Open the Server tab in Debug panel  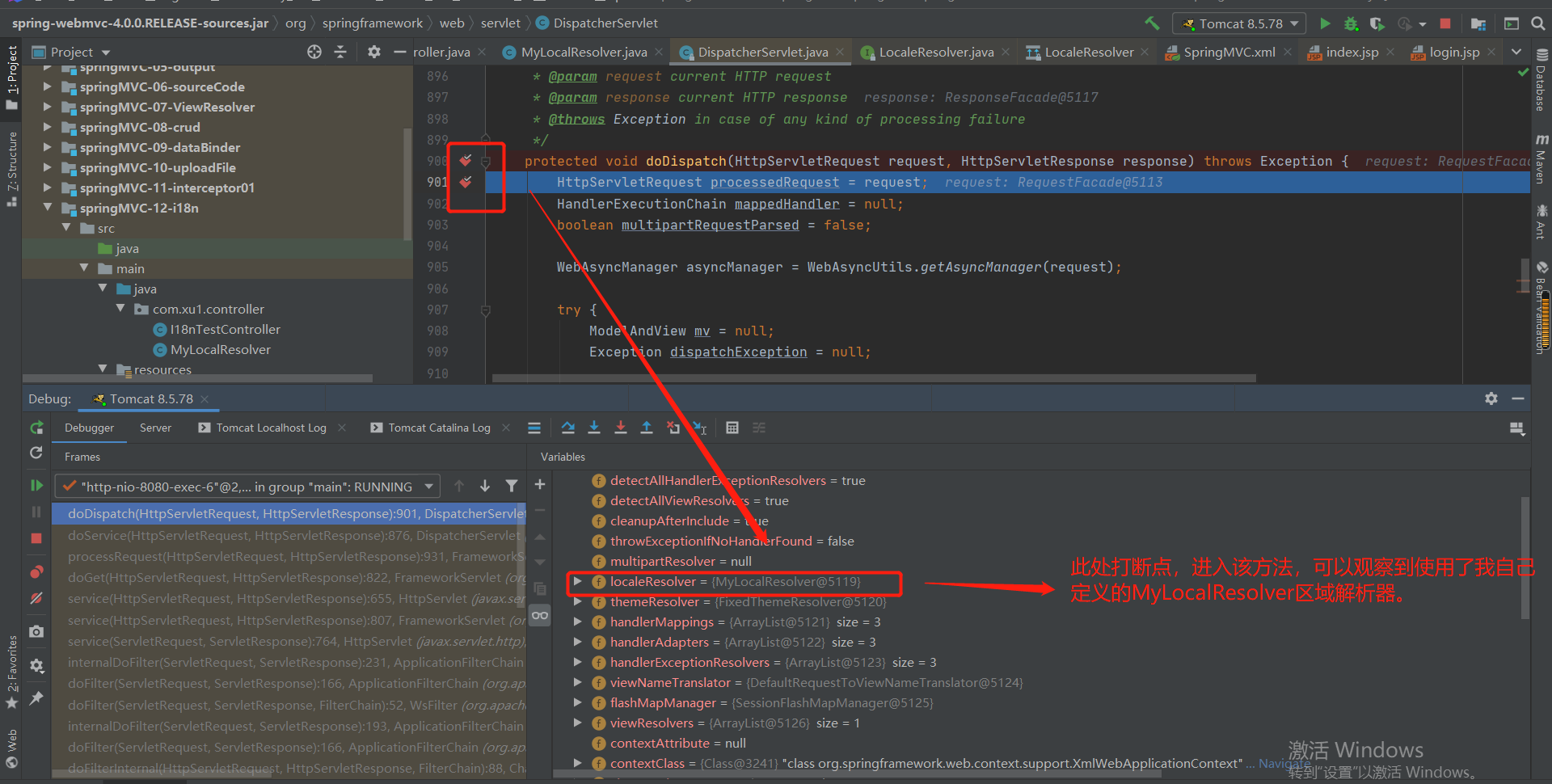coord(155,428)
